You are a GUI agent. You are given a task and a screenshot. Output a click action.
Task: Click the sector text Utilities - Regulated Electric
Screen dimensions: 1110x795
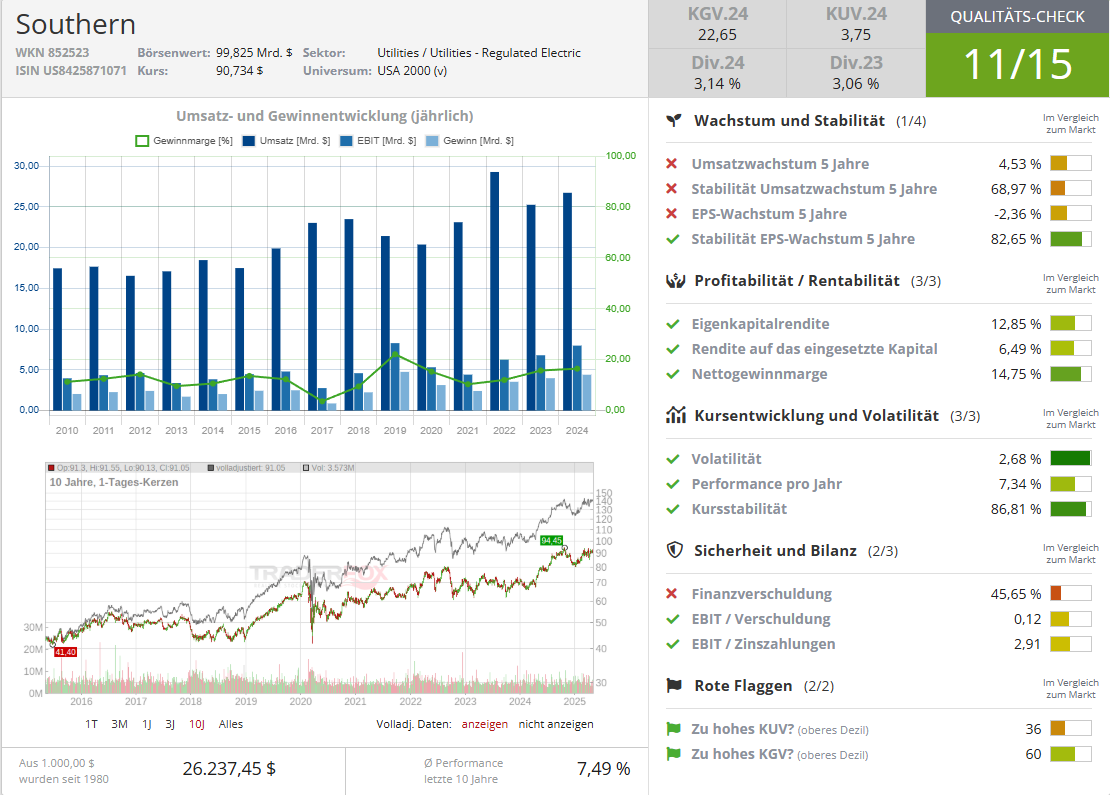(505, 52)
